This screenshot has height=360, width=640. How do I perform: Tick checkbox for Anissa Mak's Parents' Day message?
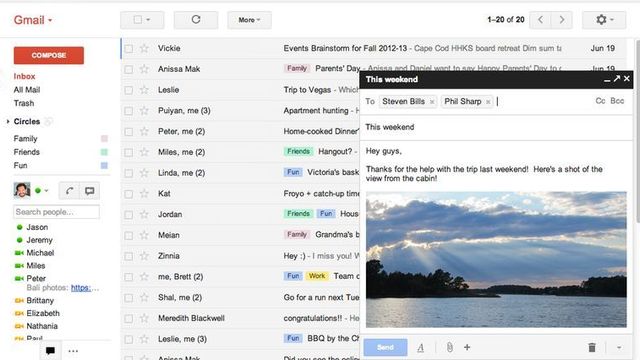tap(129, 69)
